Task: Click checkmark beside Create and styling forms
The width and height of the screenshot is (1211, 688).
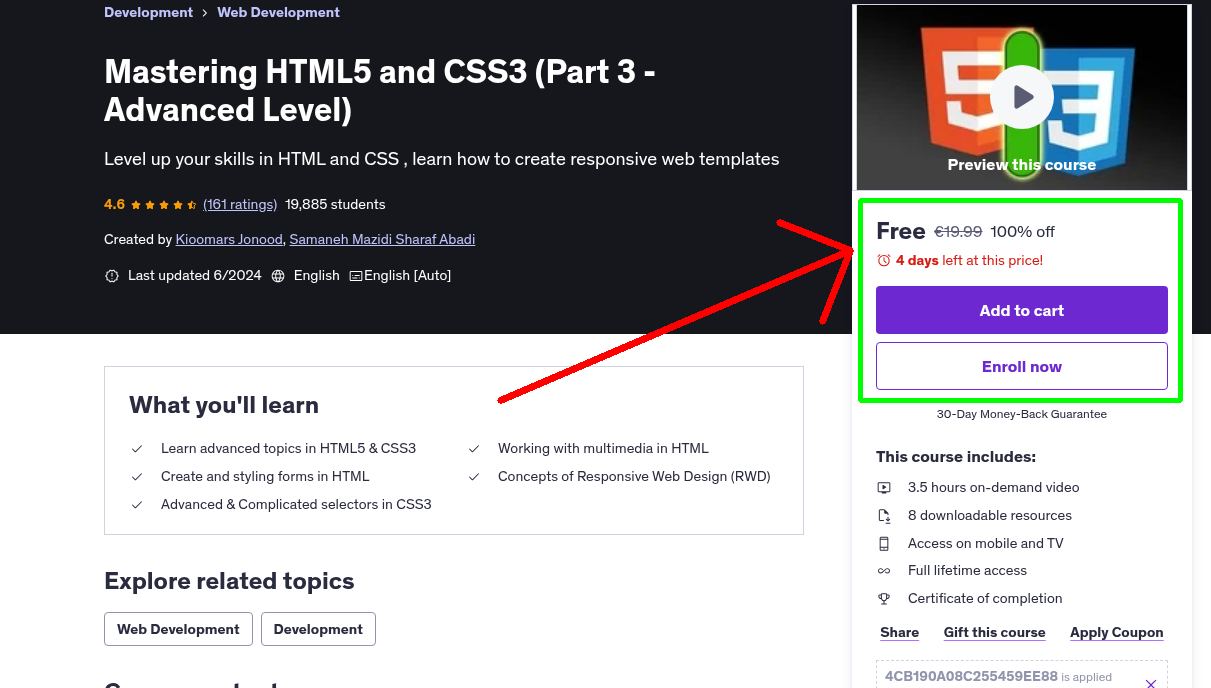Action: (x=137, y=477)
